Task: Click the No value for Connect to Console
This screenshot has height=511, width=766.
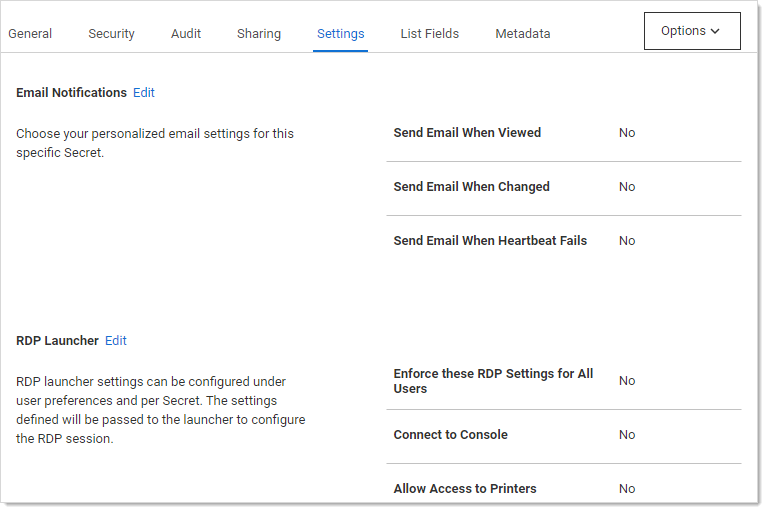Action: point(627,435)
